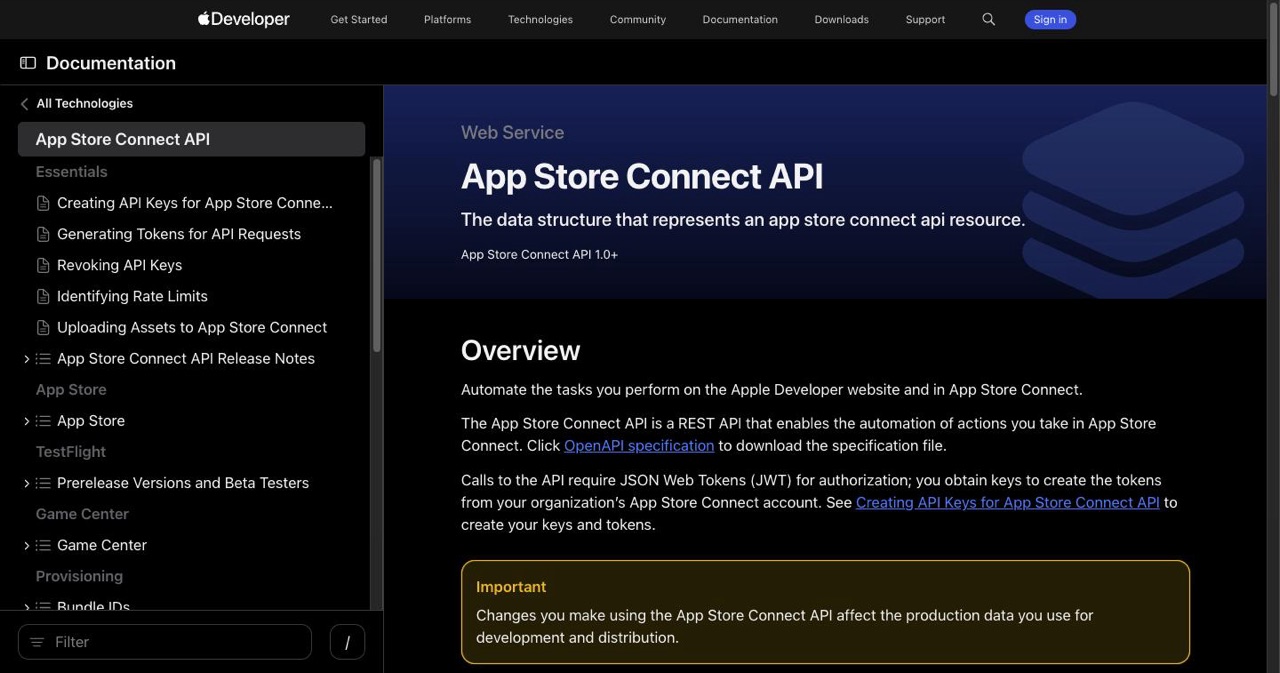This screenshot has width=1280, height=673.
Task: Open the Downloads menu
Action: pyautogui.click(x=841, y=19)
